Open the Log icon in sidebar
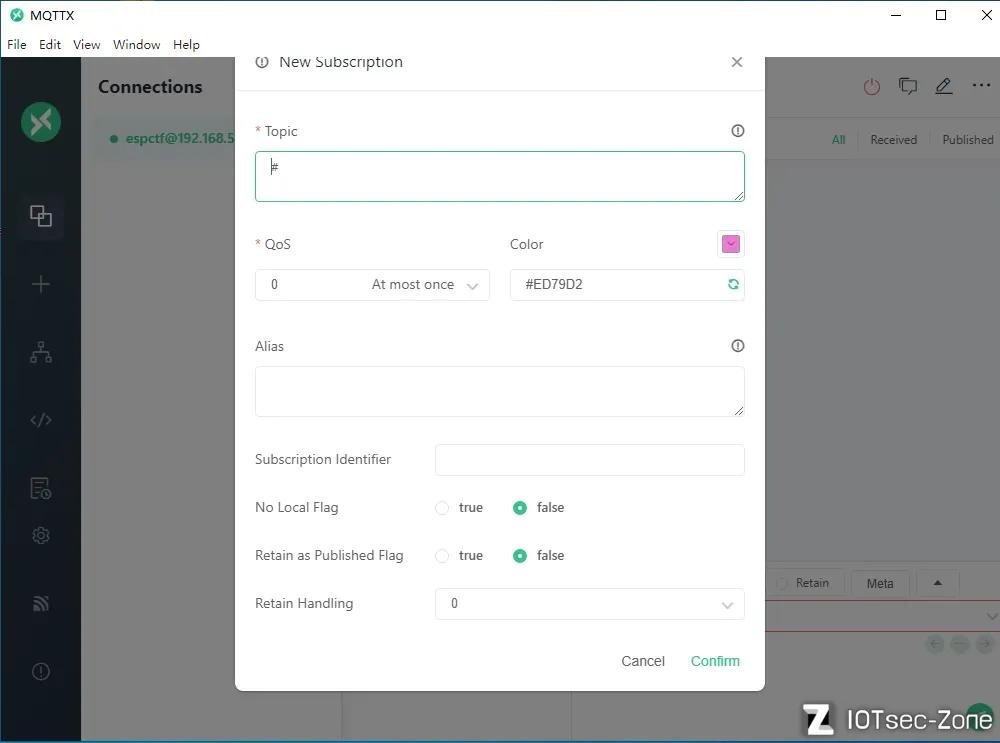 41,488
